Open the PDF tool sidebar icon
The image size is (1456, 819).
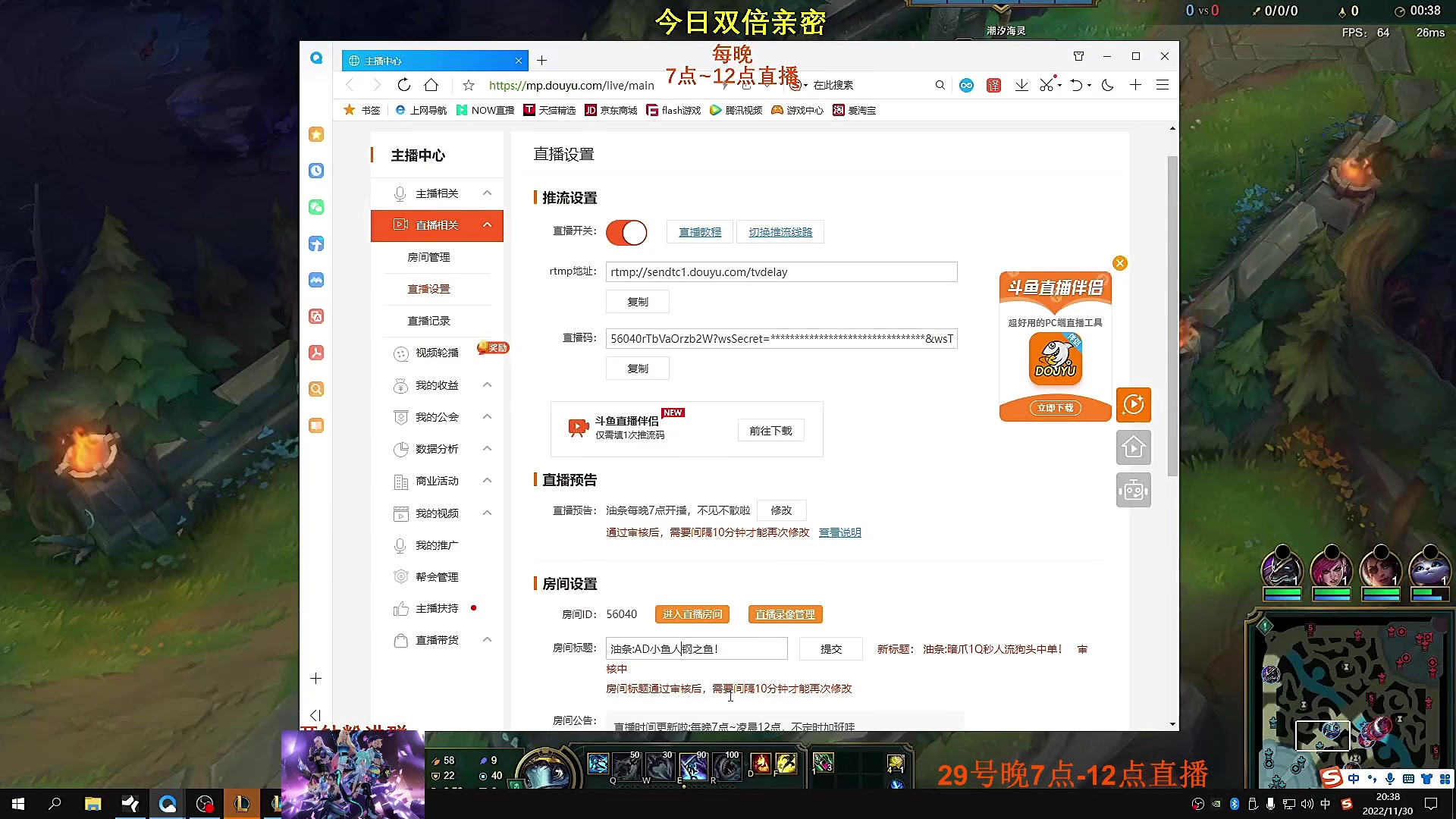[316, 353]
